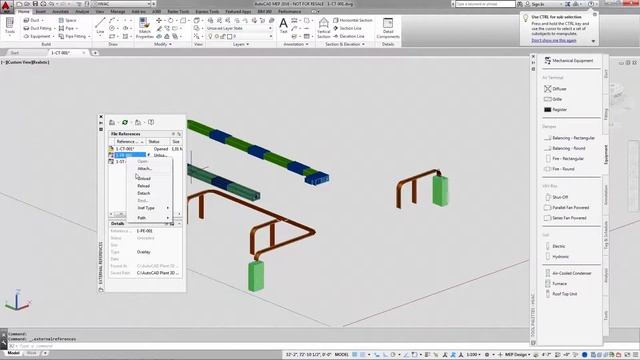Select the Line drawing tool

pyautogui.click(x=100, y=25)
